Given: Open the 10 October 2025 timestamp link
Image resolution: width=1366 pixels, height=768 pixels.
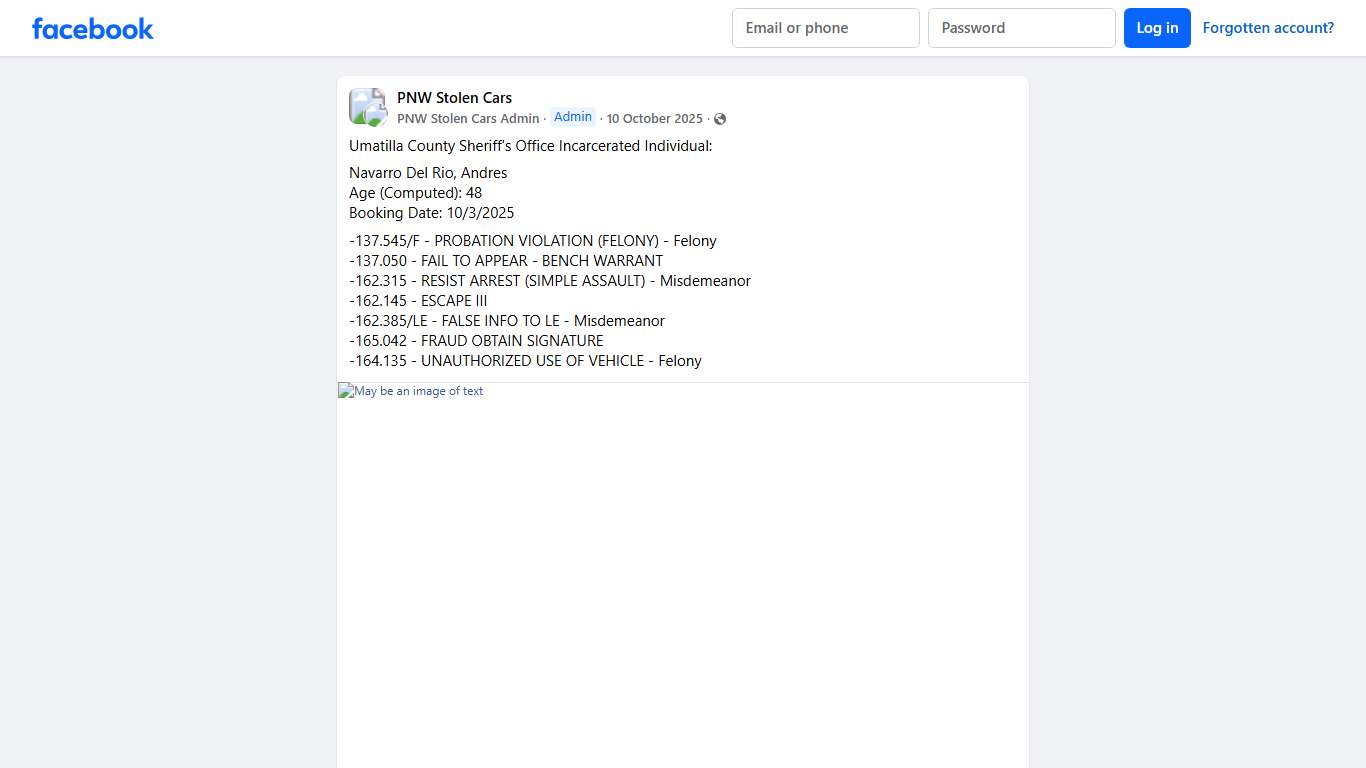Looking at the screenshot, I should [x=655, y=118].
